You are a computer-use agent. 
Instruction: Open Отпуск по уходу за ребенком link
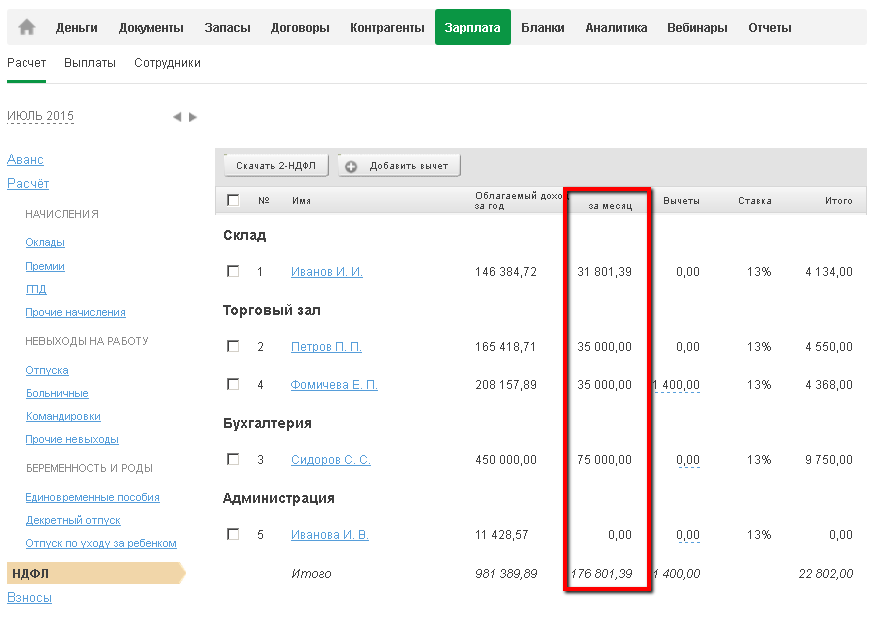click(x=101, y=543)
